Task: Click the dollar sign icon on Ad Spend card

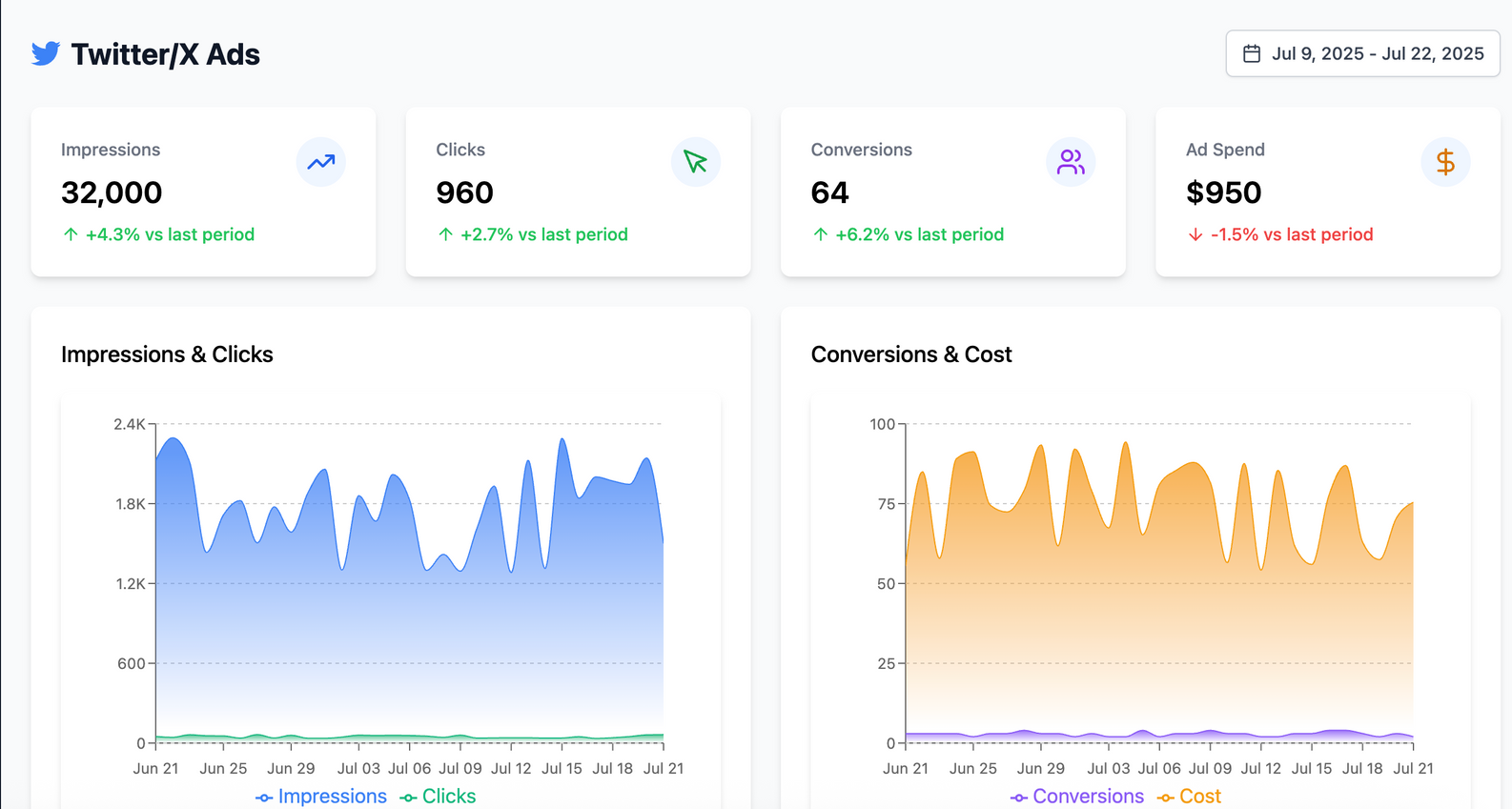Action: (1445, 162)
